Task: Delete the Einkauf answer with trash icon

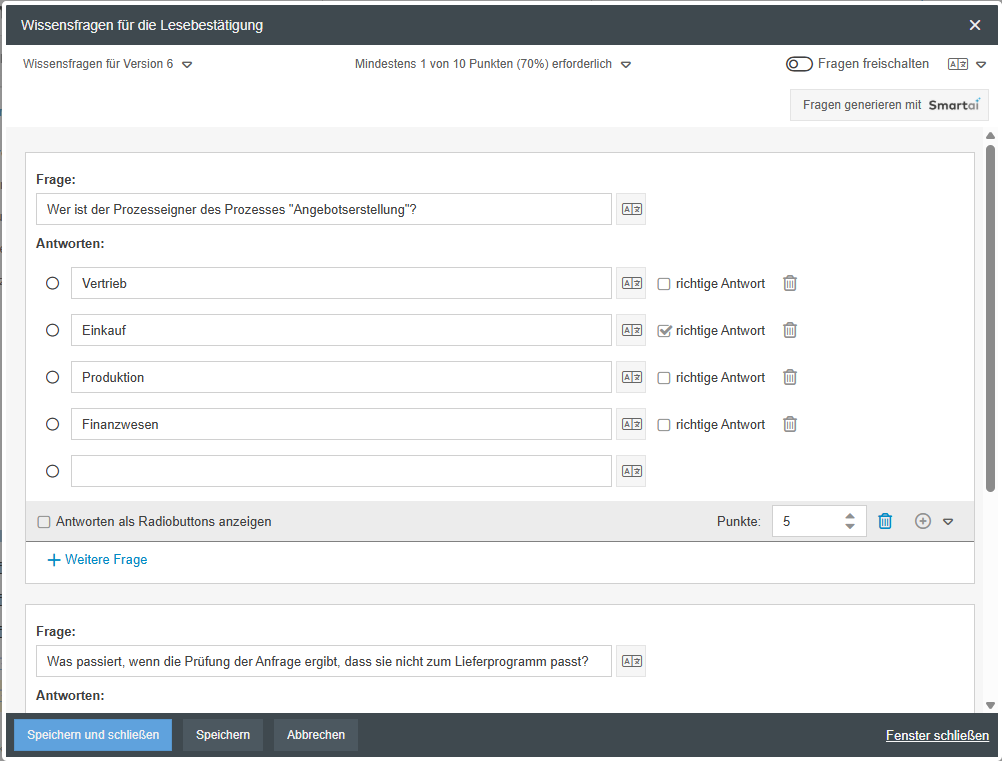Action: tap(790, 330)
